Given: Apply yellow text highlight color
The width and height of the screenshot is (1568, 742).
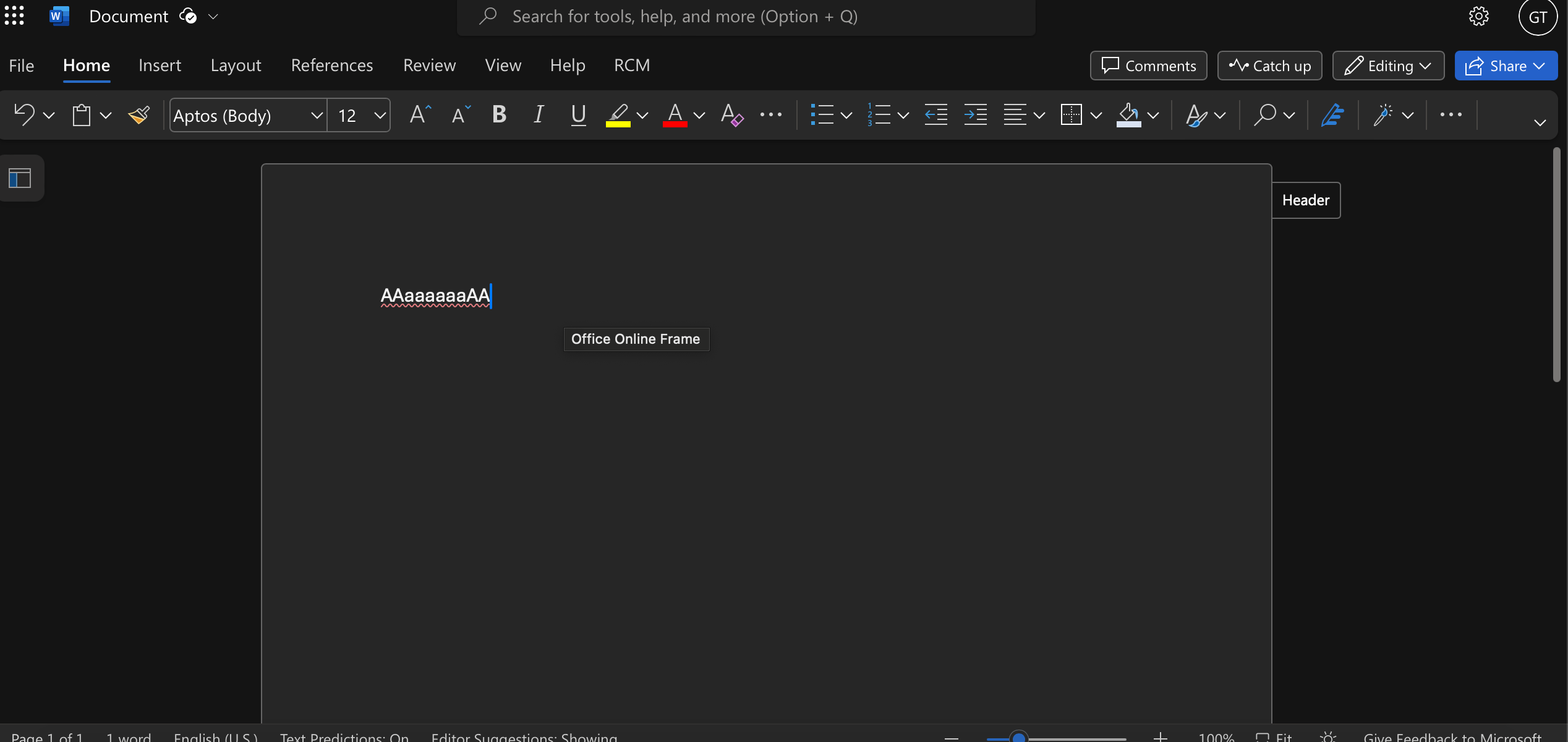Looking at the screenshot, I should 618,115.
